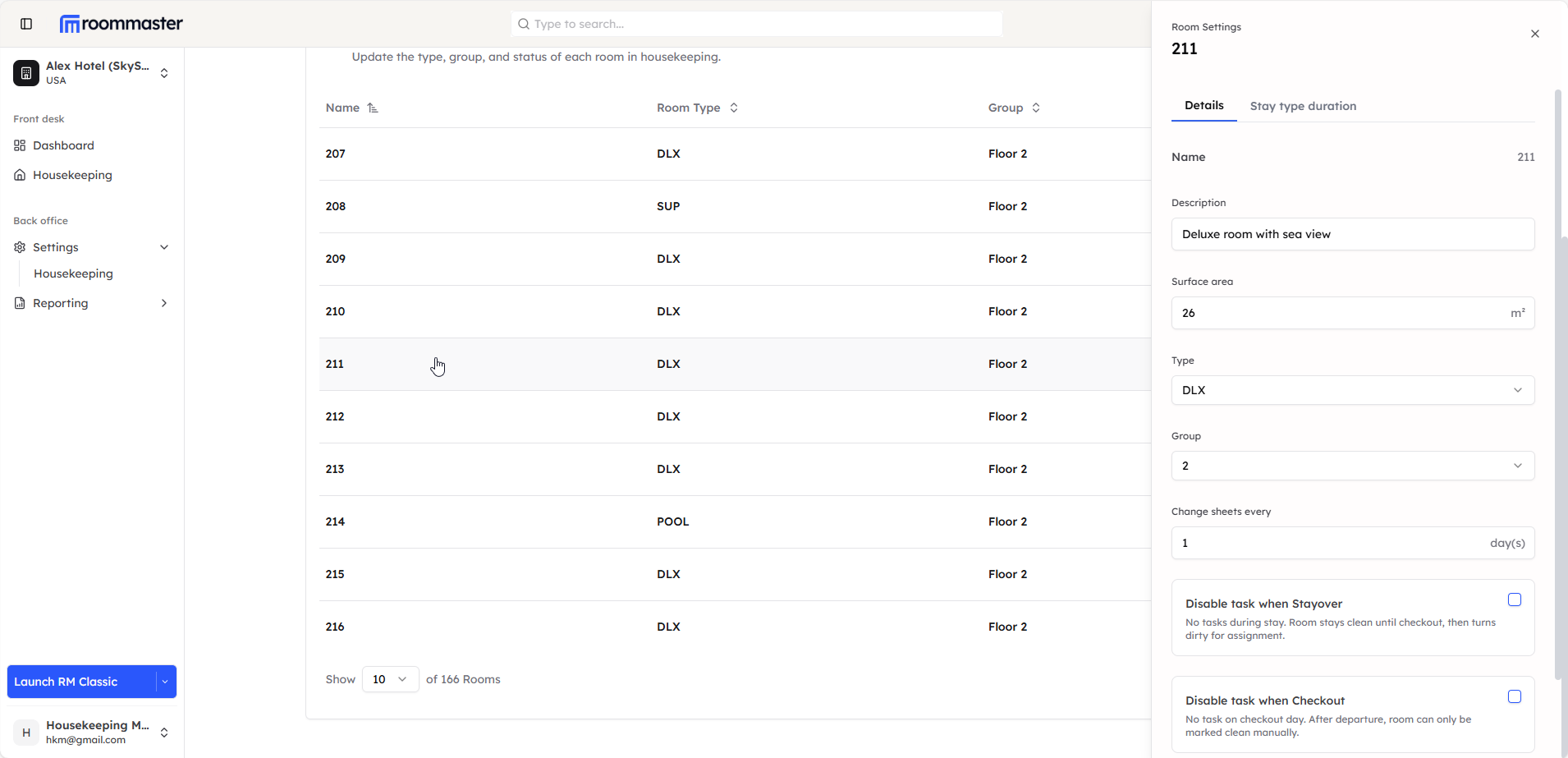
Task: Check Disable task when Checkout option
Action: (x=1514, y=697)
